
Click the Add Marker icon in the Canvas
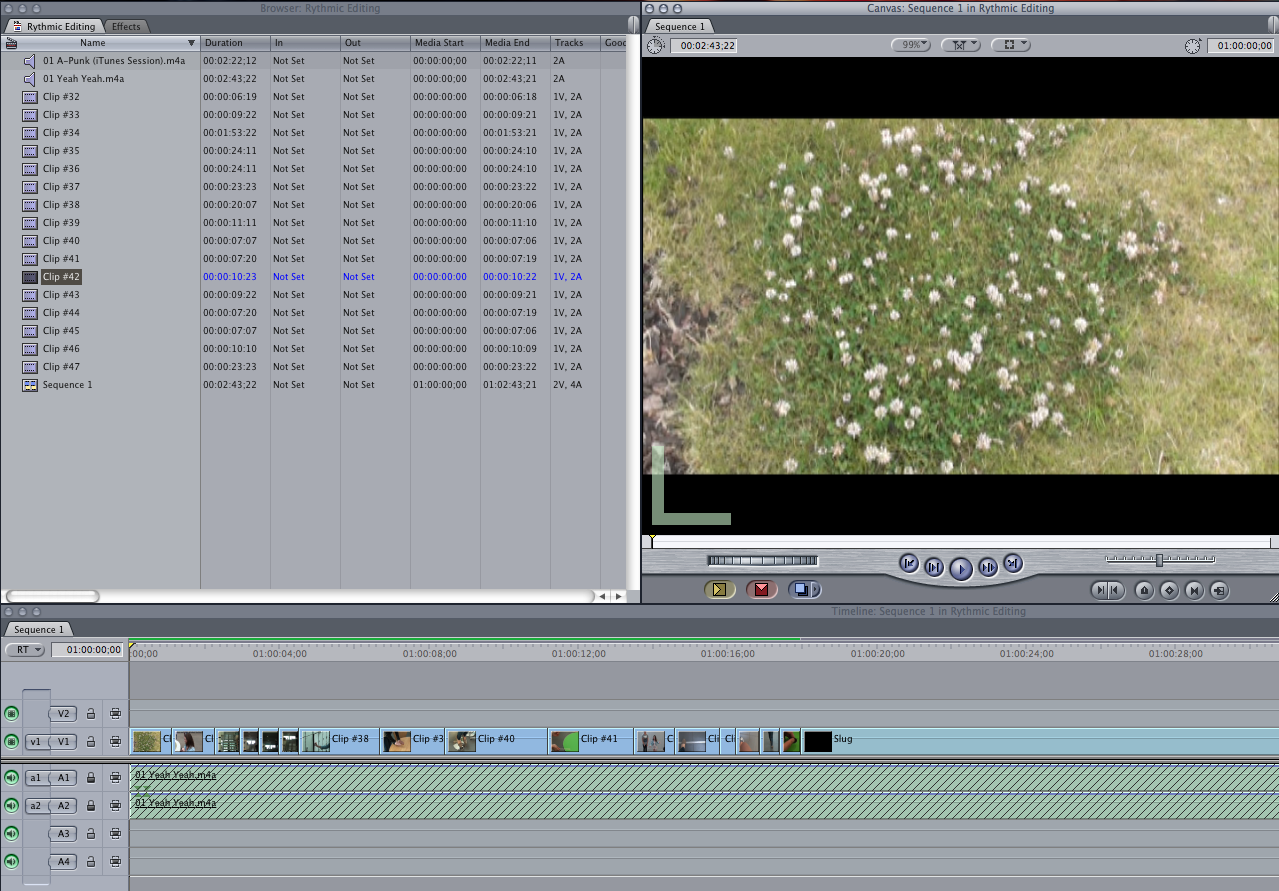pos(1143,590)
